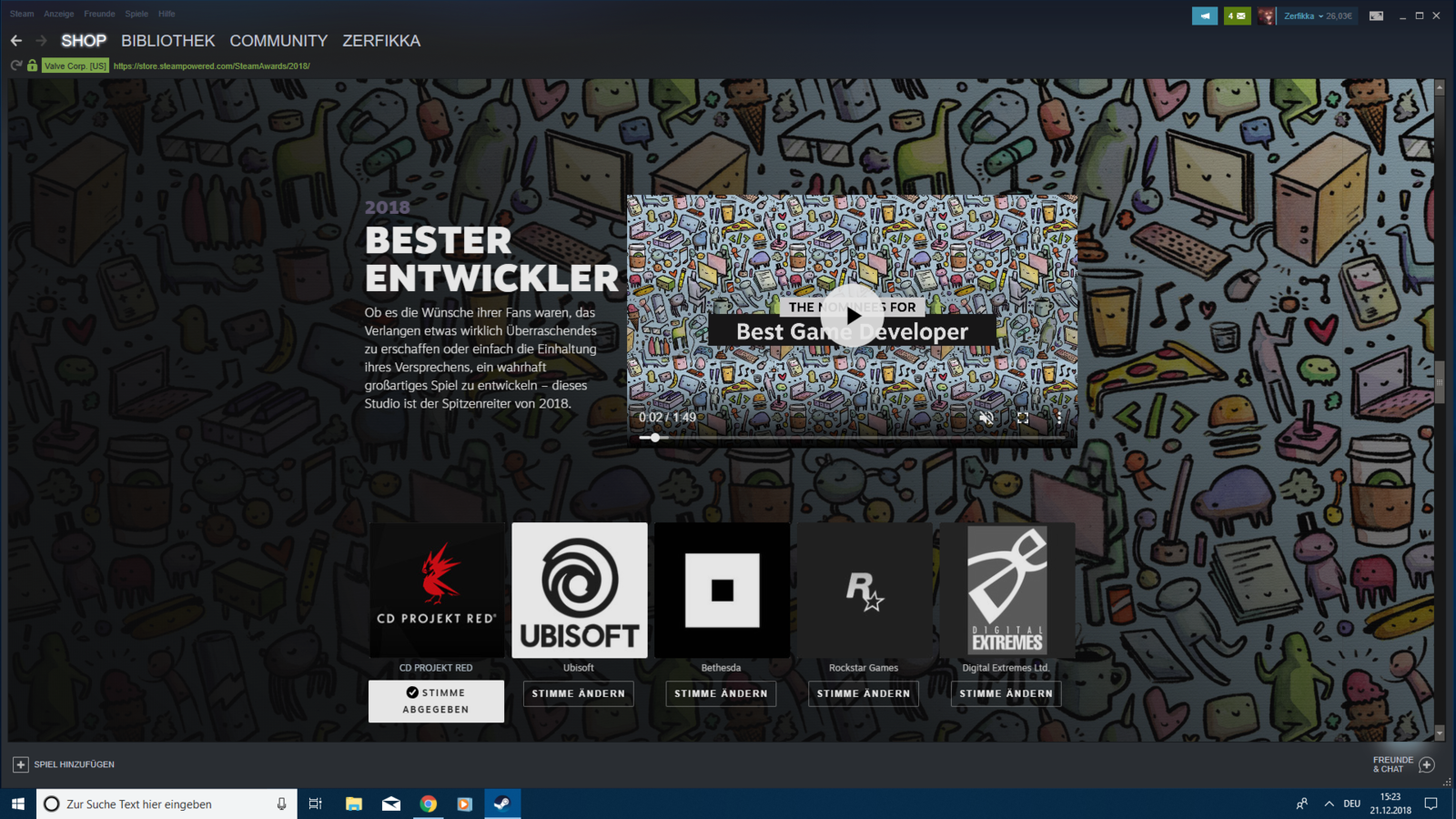1456x819 pixels.
Task: Seek along the video progress bar
Action: tap(852, 438)
